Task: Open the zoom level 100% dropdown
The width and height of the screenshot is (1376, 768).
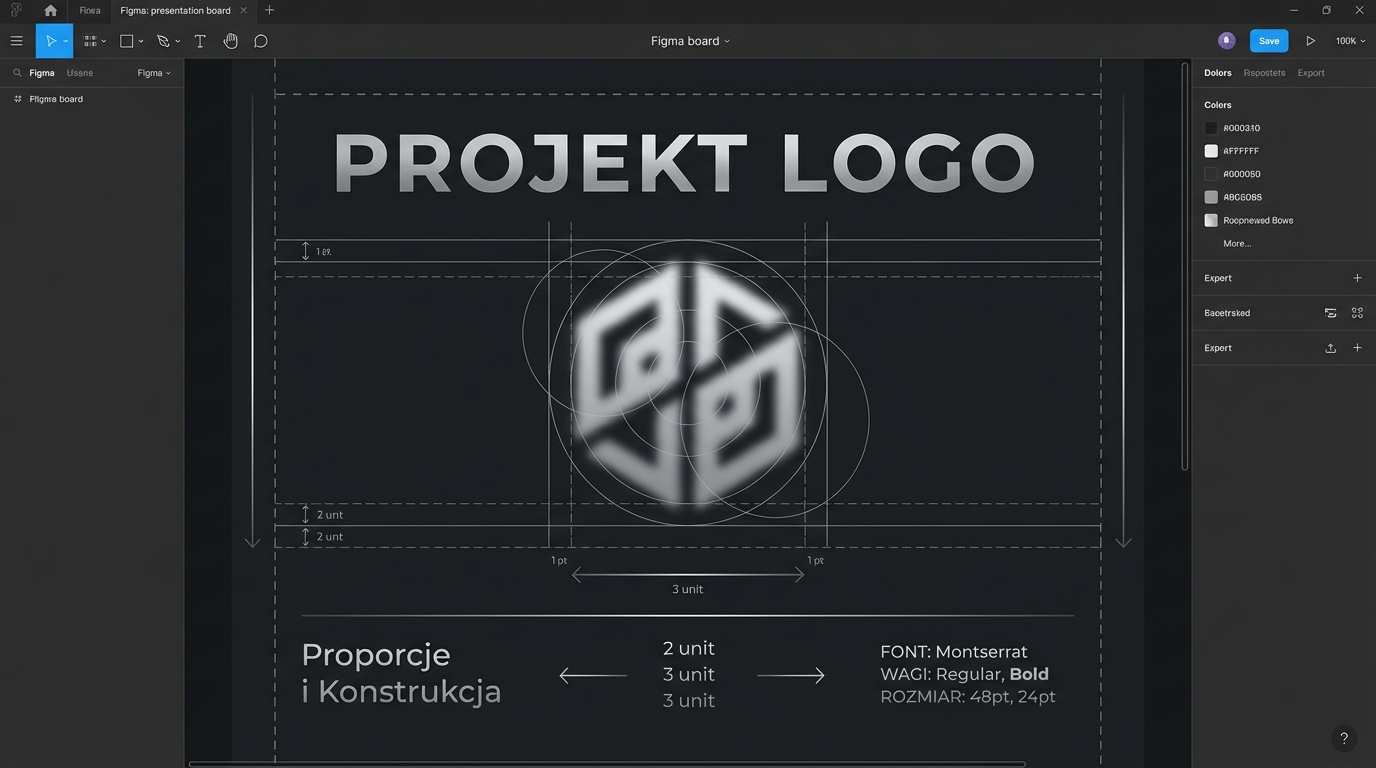Action: click(1349, 41)
